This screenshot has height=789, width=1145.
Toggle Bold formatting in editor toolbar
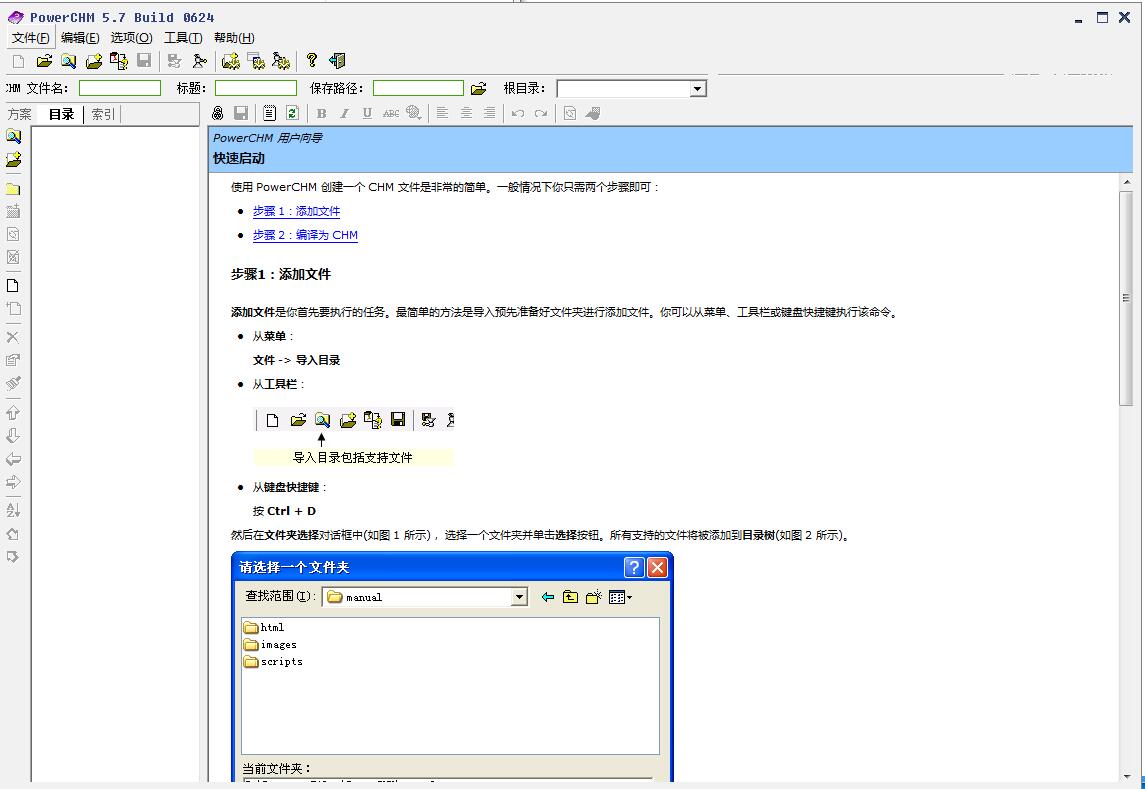click(321, 113)
